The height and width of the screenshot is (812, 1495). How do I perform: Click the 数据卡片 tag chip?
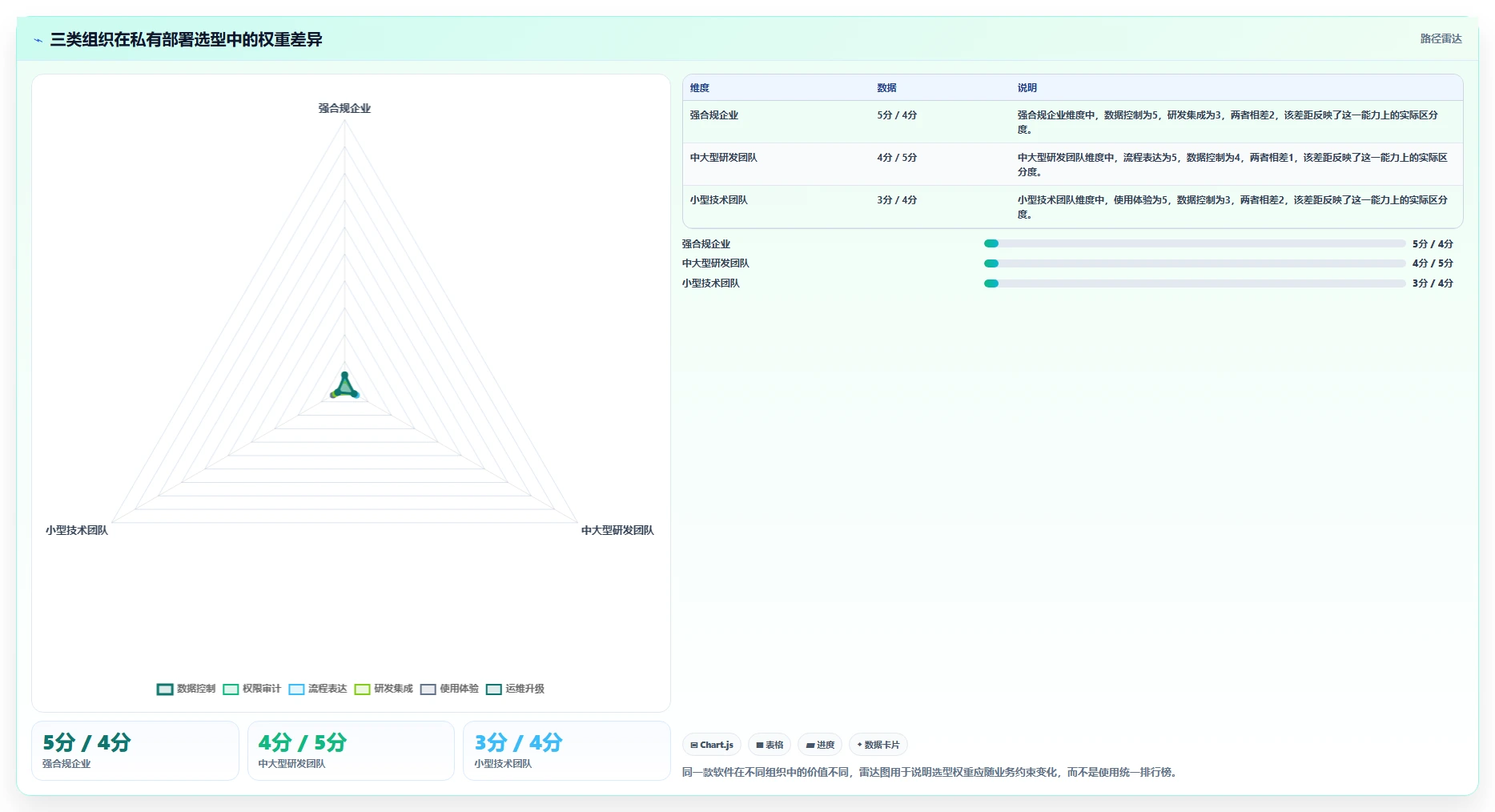[878, 745]
